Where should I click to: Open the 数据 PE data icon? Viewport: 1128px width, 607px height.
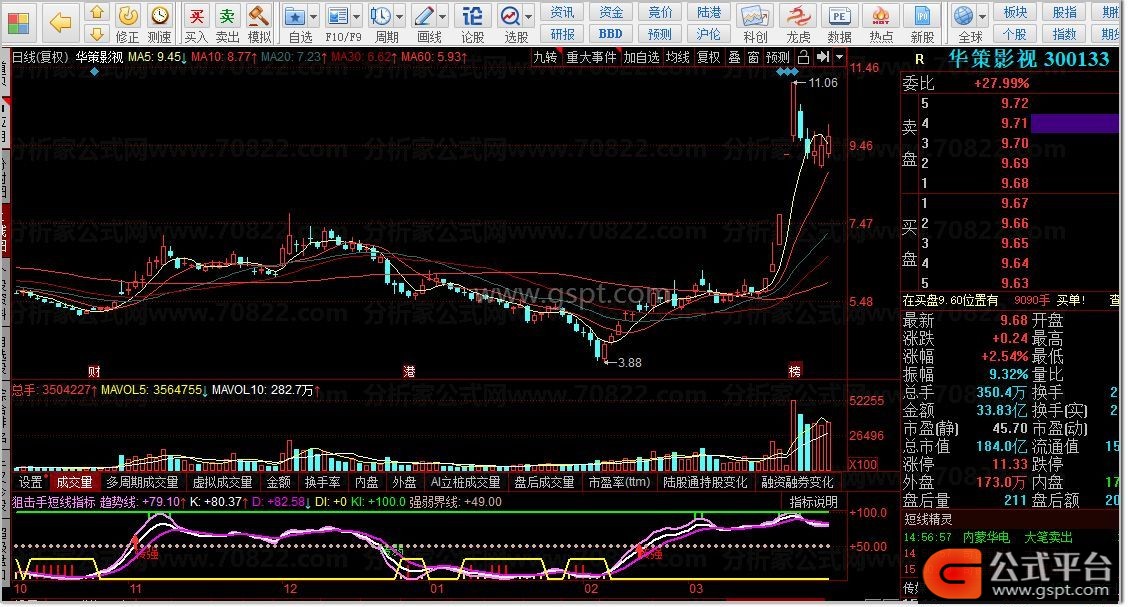coord(839,16)
